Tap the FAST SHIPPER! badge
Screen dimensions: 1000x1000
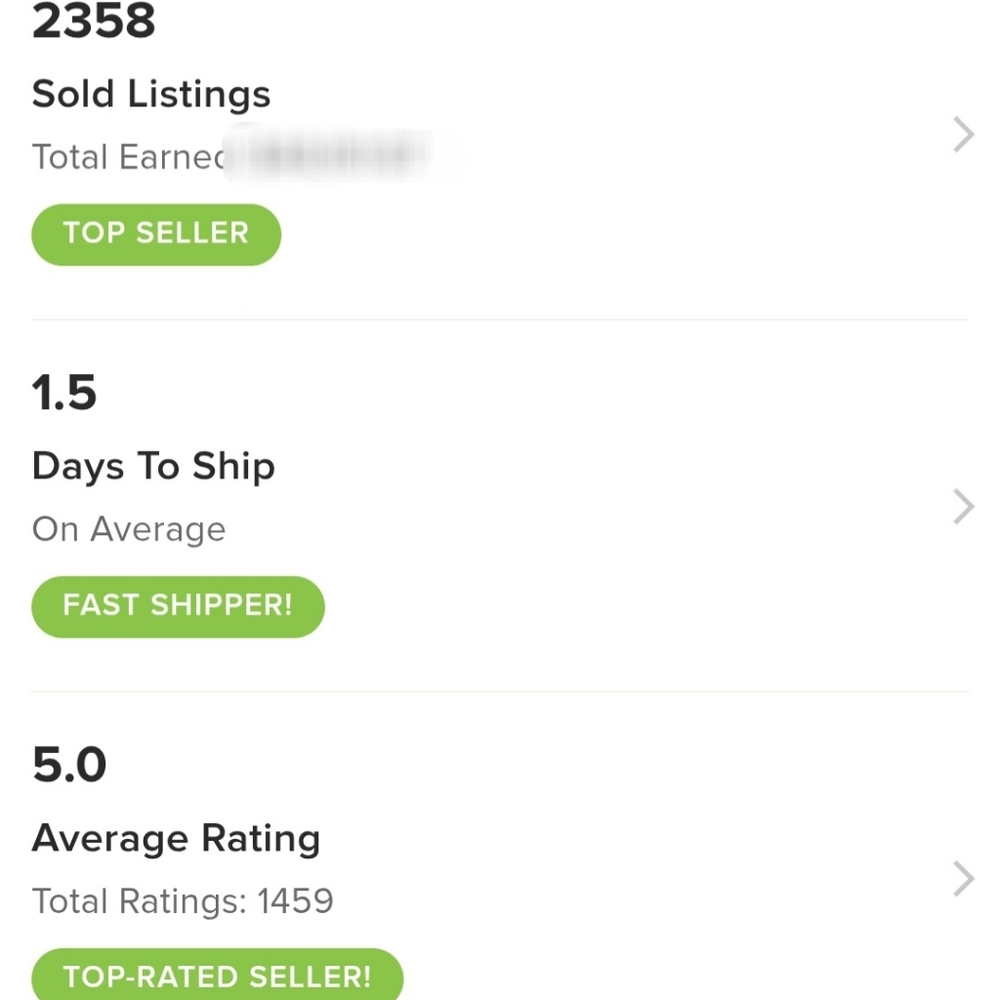(x=178, y=606)
